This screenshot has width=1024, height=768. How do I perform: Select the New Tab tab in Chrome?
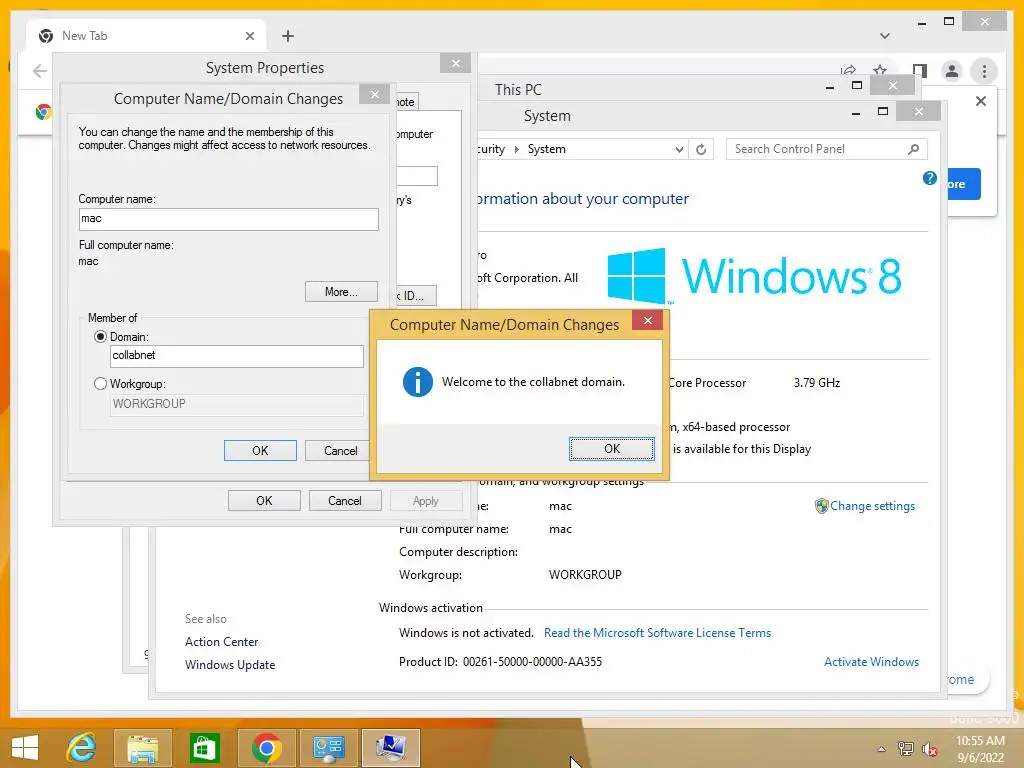pos(146,36)
